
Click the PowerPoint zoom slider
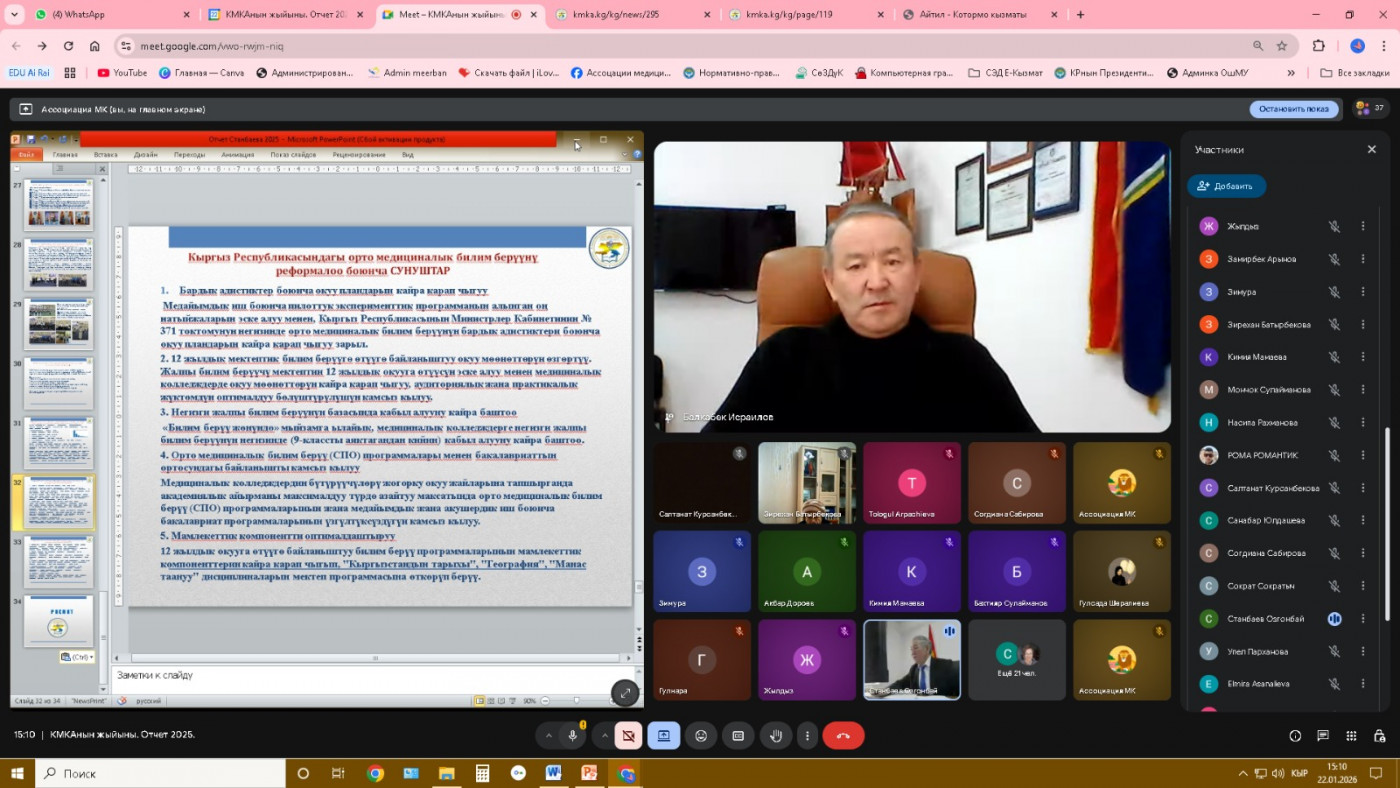[x=576, y=701]
